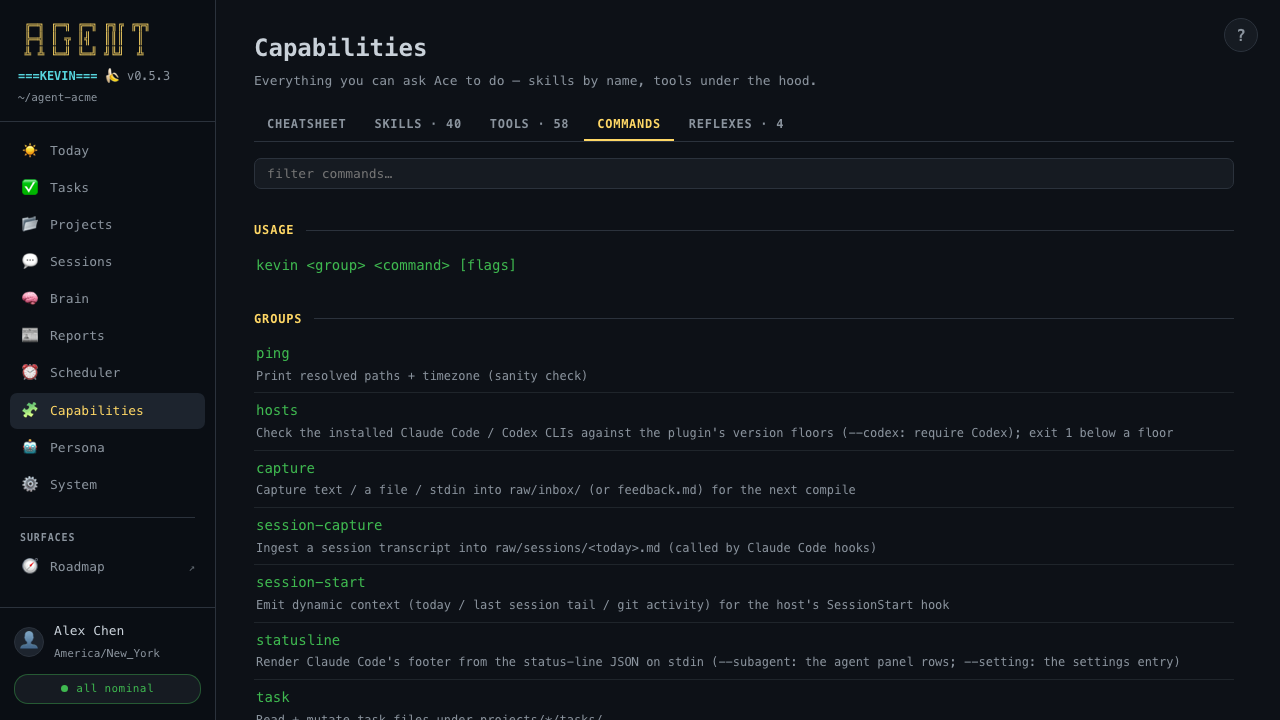This screenshot has width=1280, height=720.
Task: Click the v0.5.3 version text
Action: [x=148, y=76]
